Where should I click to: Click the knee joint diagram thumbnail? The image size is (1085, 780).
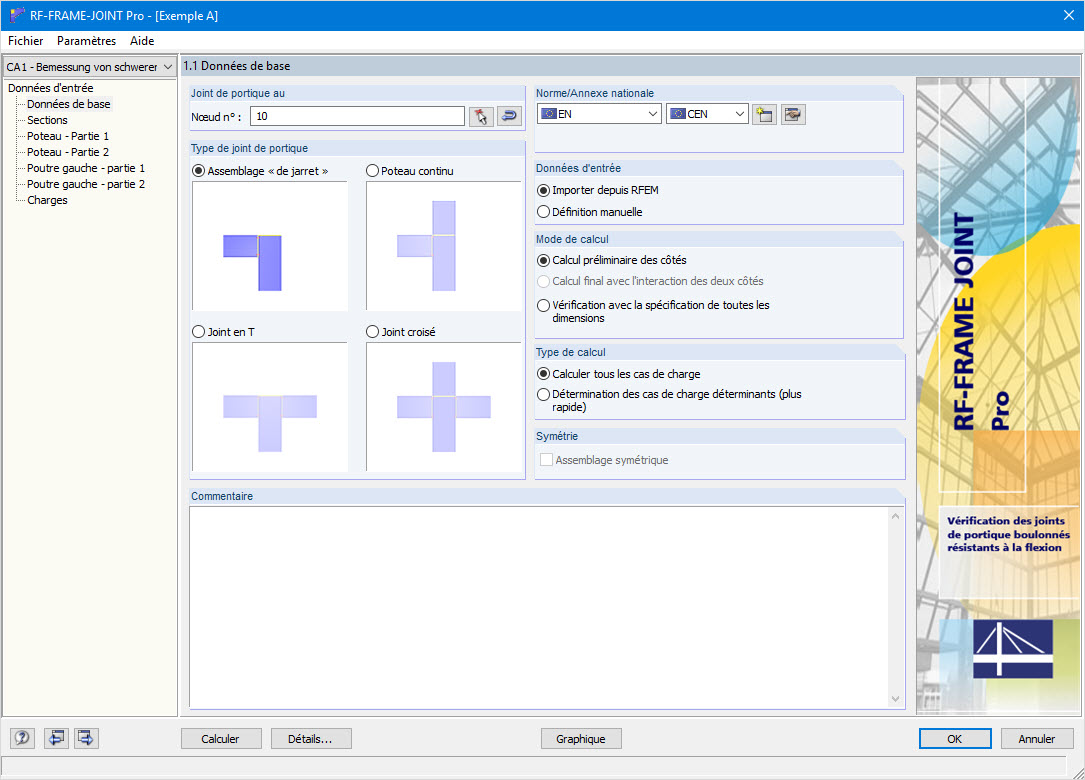[x=270, y=246]
